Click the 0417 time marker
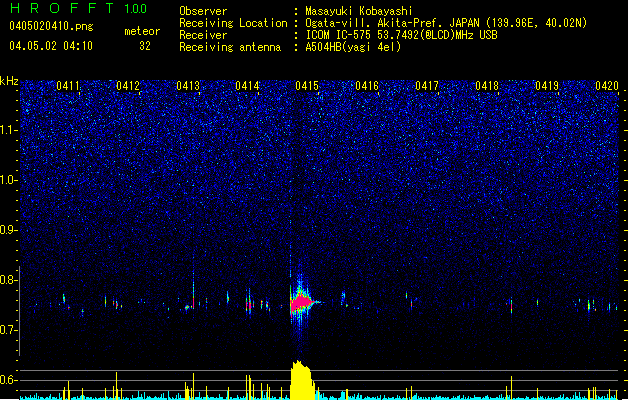629x400 pixels. point(427,86)
